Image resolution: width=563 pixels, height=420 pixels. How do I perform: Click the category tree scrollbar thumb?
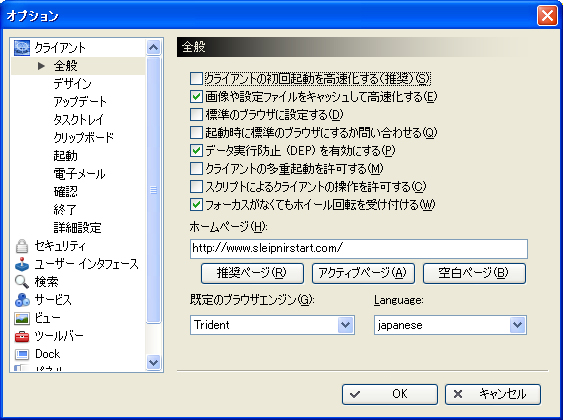[154, 190]
